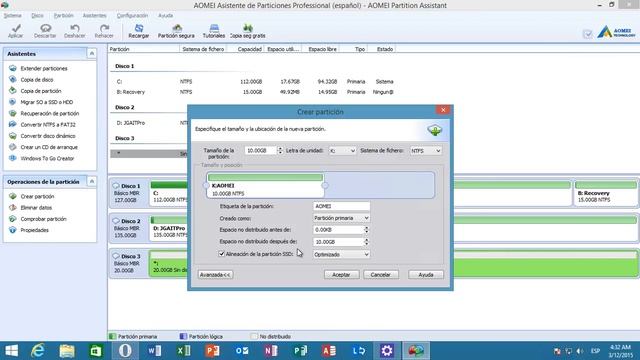Viewport: 640px width, 360px height.
Task: Click the Avanzada<< button
Action: click(216, 275)
